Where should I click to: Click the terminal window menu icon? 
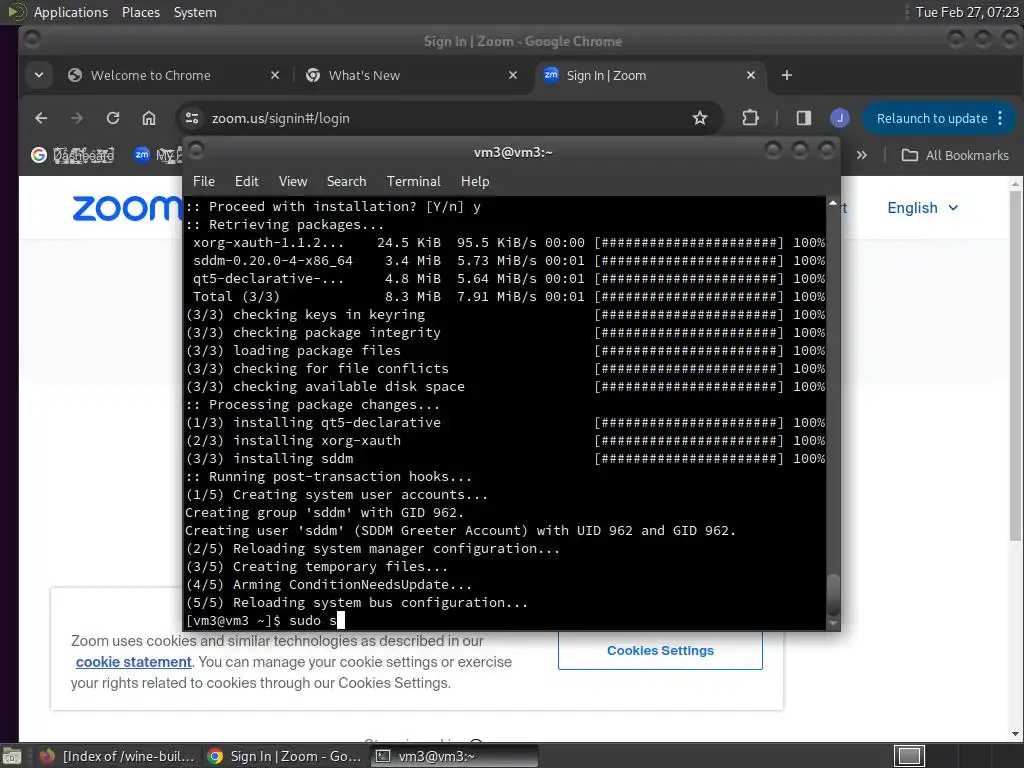(197, 151)
